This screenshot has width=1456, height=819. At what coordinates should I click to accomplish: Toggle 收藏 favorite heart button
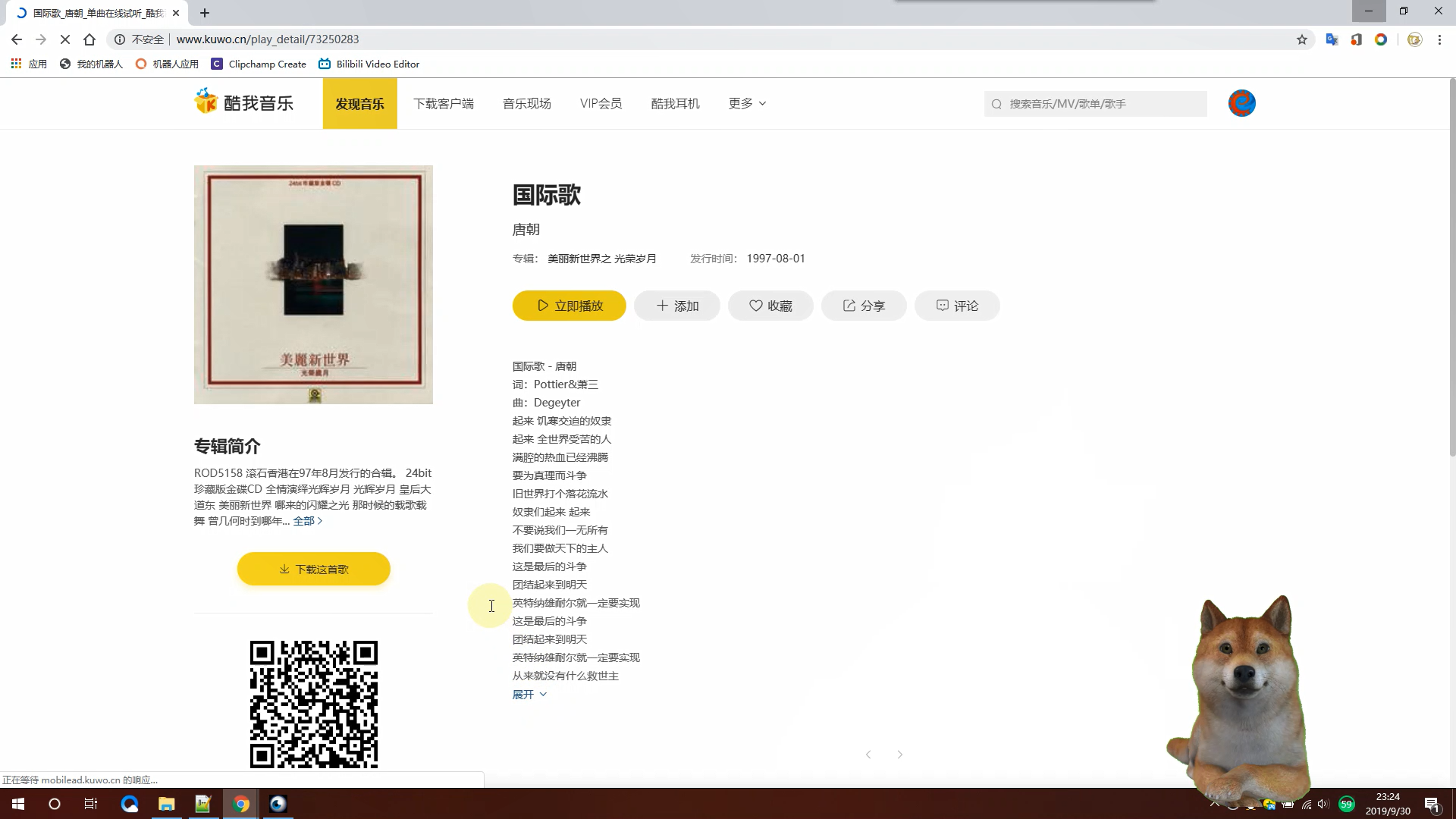coord(770,306)
